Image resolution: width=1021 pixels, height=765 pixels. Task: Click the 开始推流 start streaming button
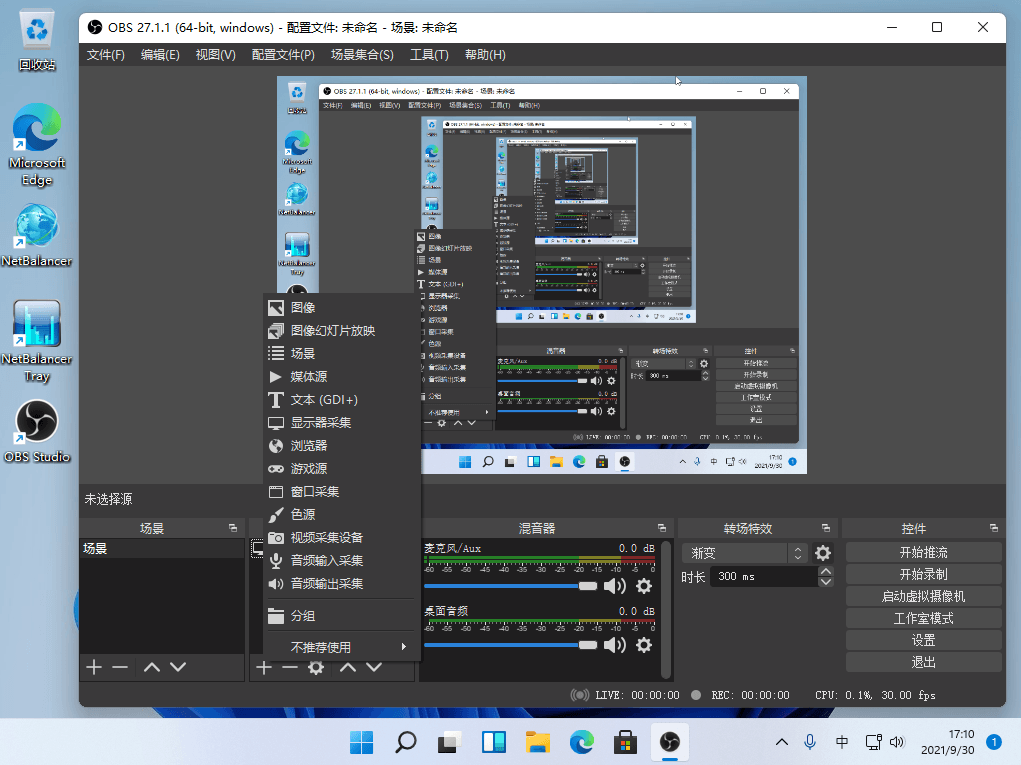pos(923,553)
